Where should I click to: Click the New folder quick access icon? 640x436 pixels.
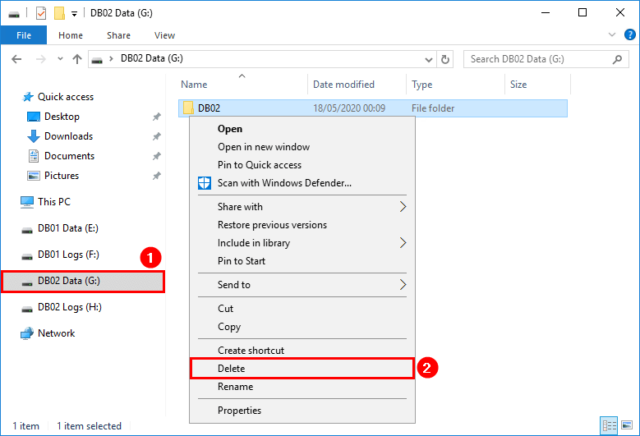(59, 13)
